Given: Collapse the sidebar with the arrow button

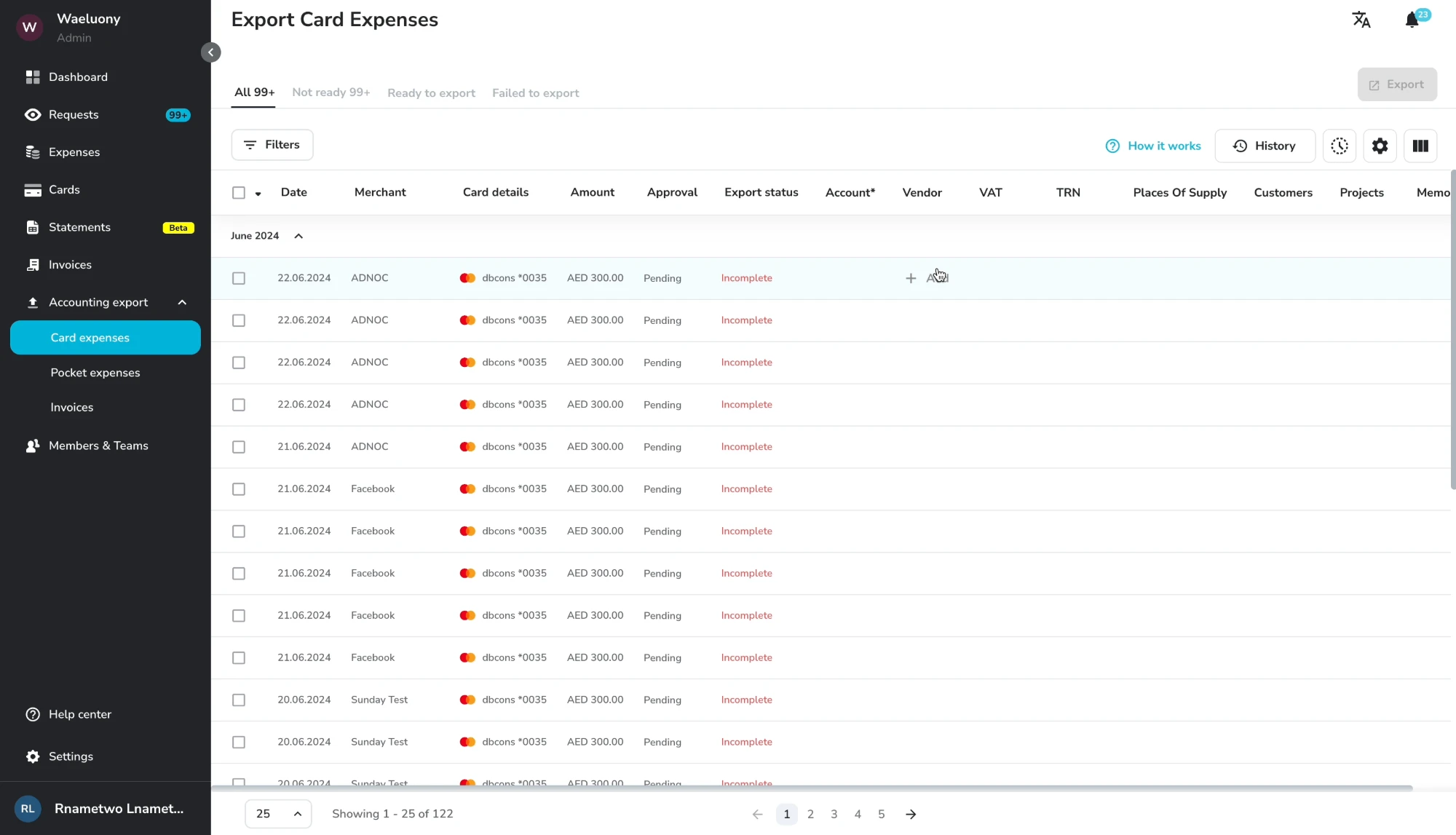Looking at the screenshot, I should tap(210, 52).
